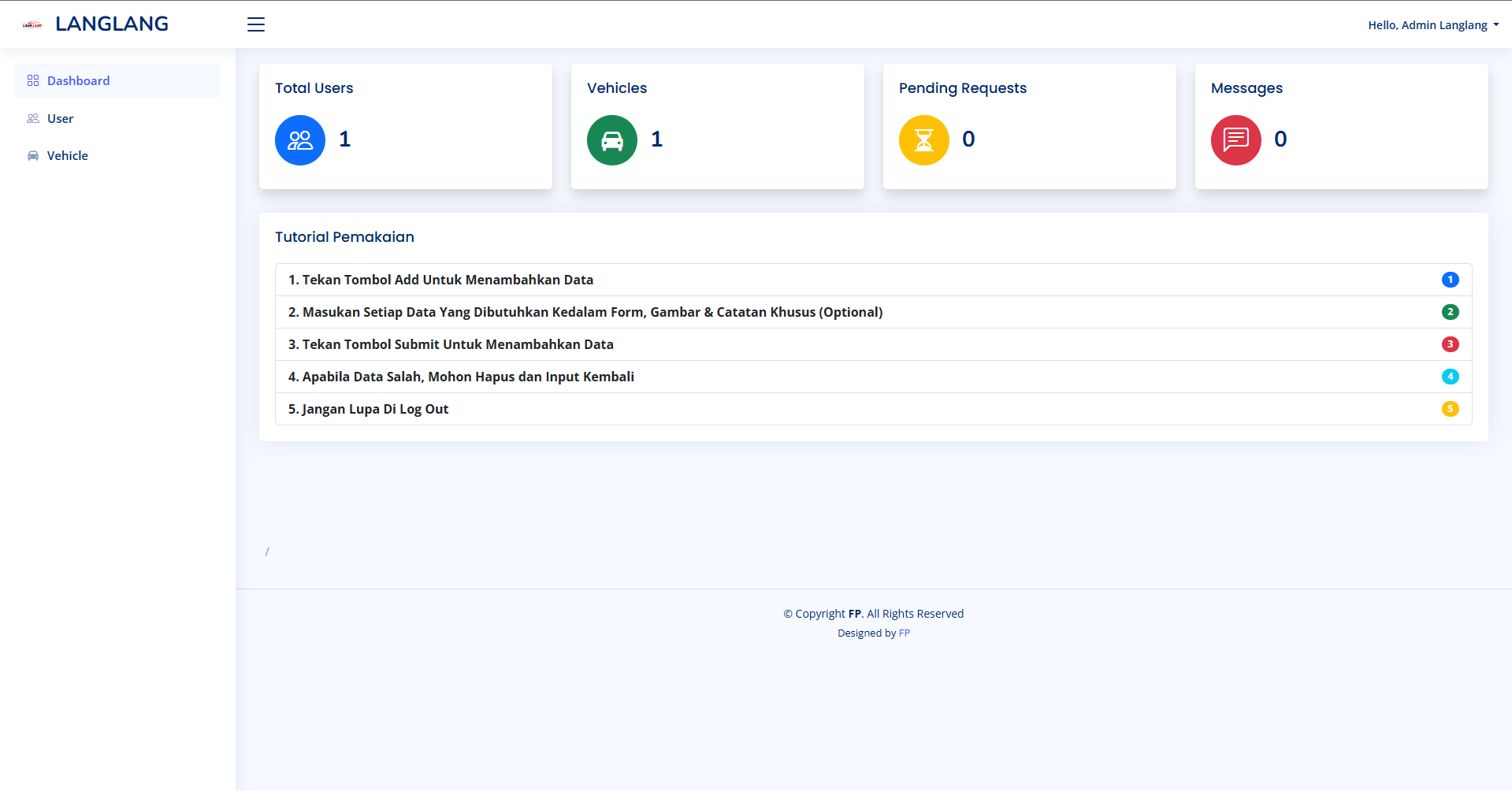The height and width of the screenshot is (791, 1512).
Task: Click the Tutorial Pemakaian heading
Action: tap(344, 237)
